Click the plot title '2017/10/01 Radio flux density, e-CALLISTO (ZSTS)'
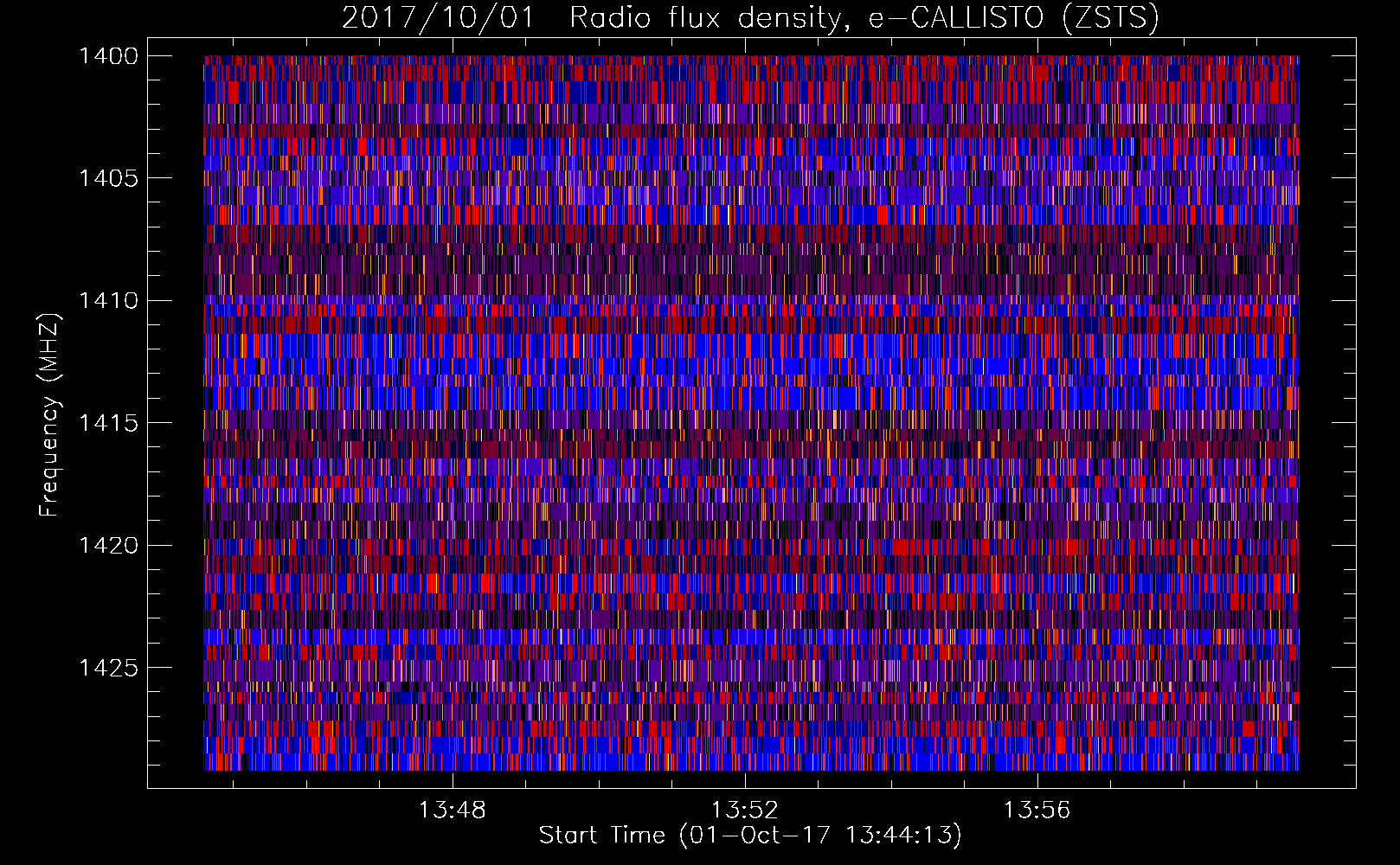Image resolution: width=1400 pixels, height=865 pixels. click(x=750, y=18)
